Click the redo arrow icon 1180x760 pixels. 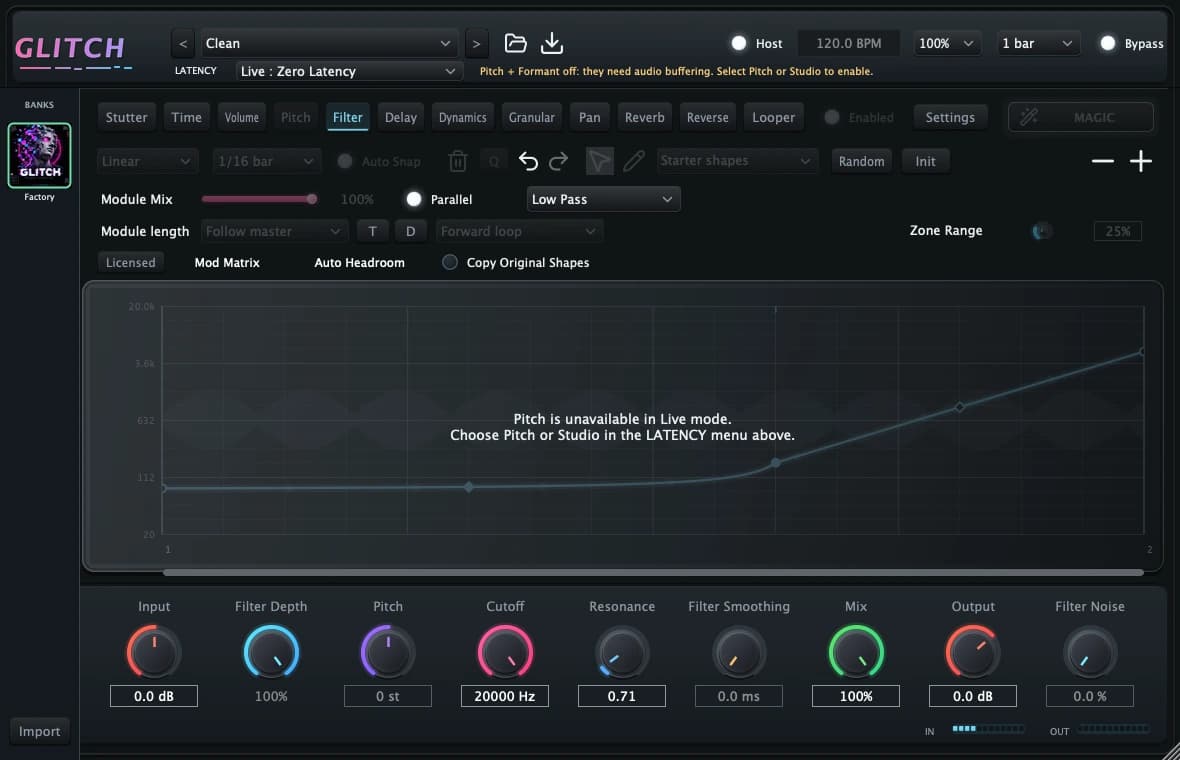(x=558, y=161)
